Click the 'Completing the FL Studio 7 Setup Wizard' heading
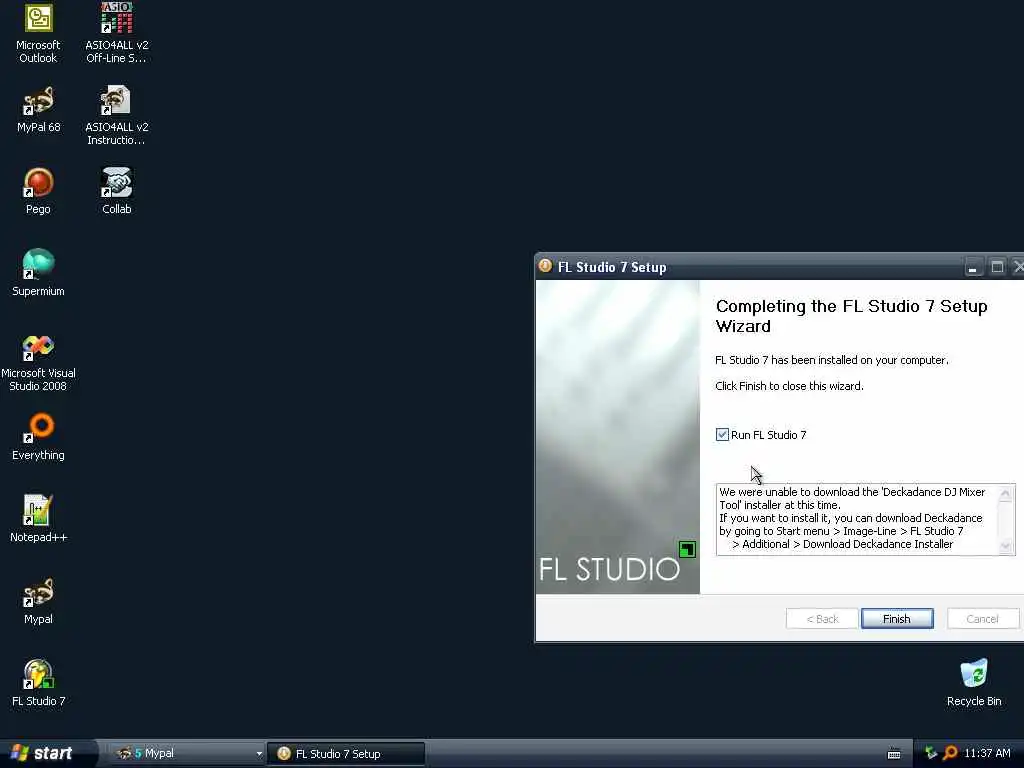Viewport: 1024px width, 768px height. (x=851, y=316)
